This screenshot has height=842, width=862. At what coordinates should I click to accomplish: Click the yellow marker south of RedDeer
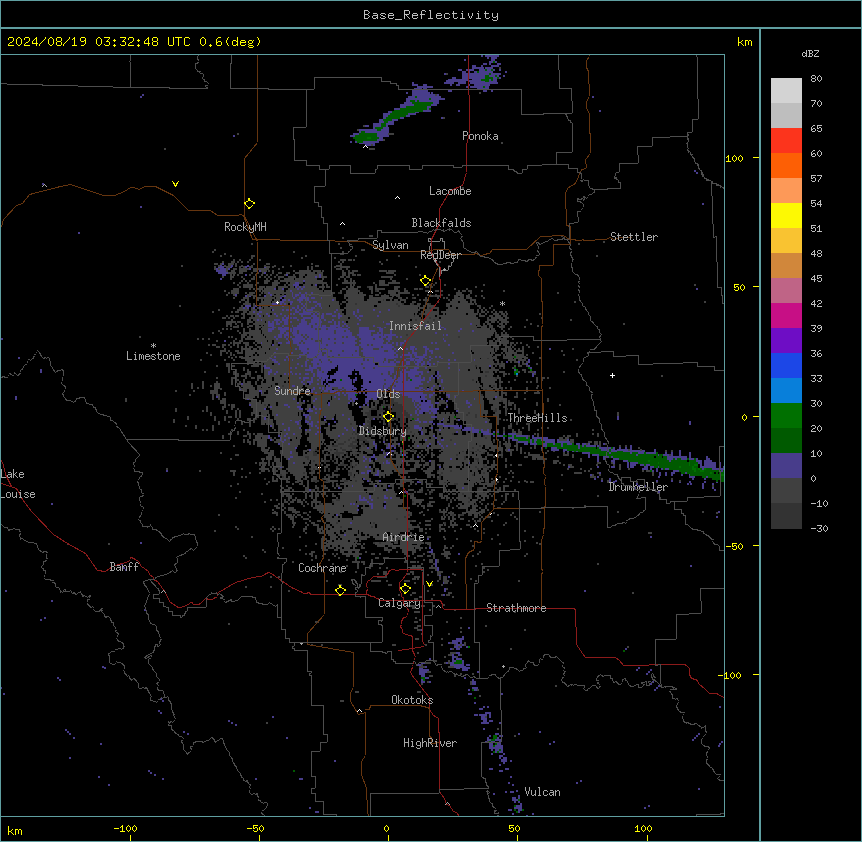click(x=425, y=281)
